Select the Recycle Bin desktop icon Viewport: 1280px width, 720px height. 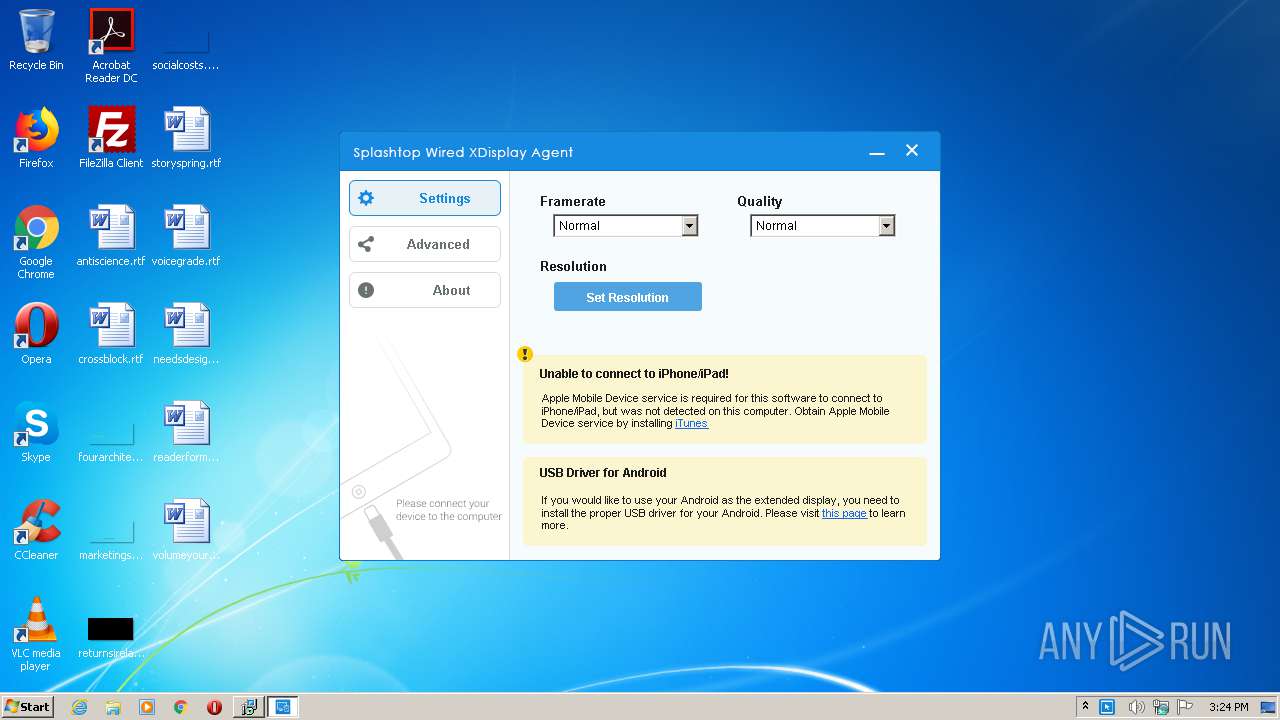pyautogui.click(x=36, y=40)
